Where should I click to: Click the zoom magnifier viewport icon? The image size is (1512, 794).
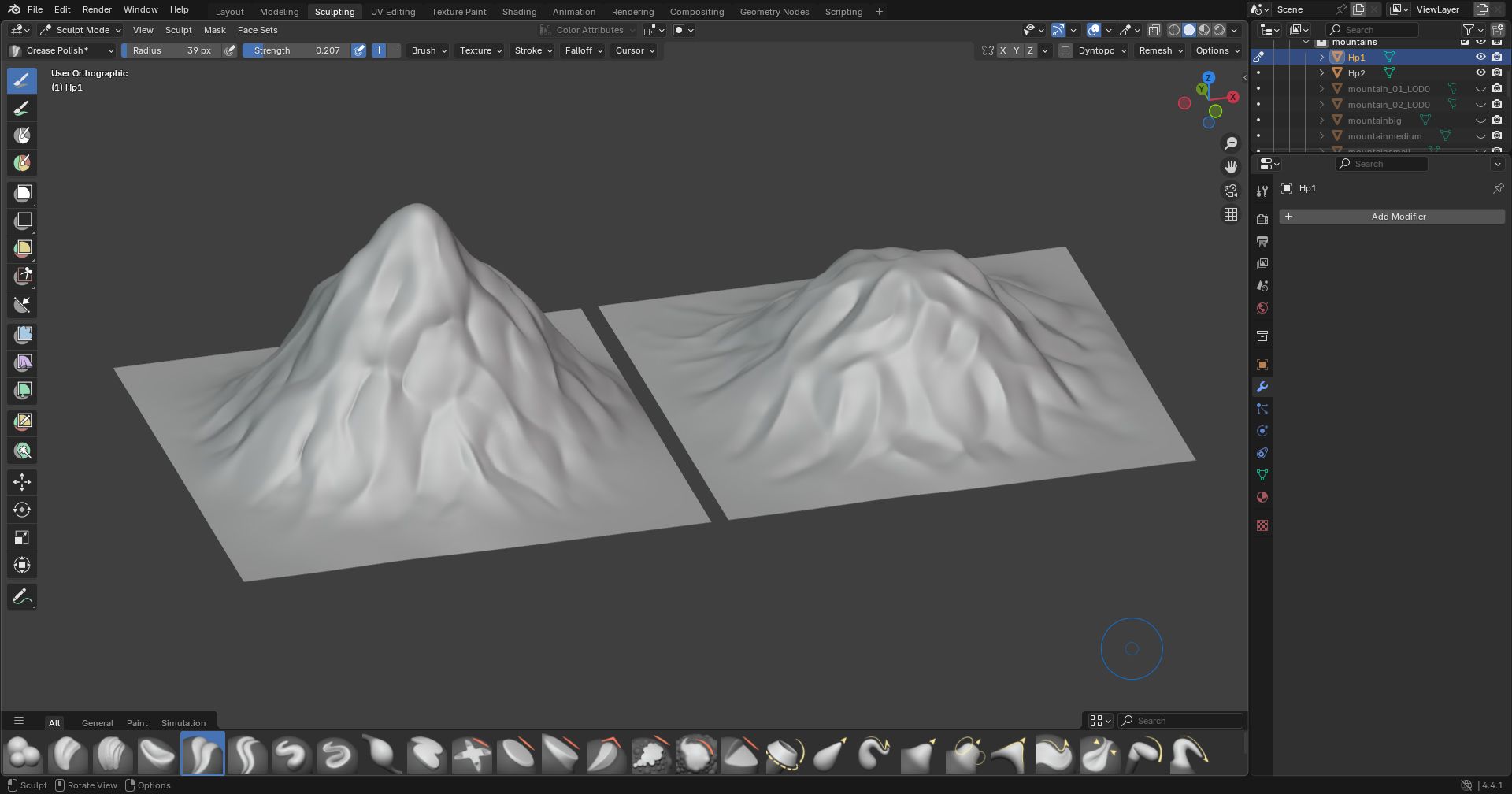[1230, 143]
